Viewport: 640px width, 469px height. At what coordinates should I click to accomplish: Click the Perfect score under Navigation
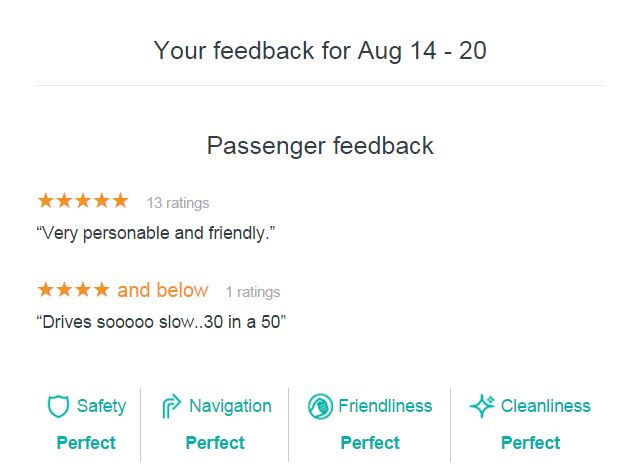coord(215,443)
